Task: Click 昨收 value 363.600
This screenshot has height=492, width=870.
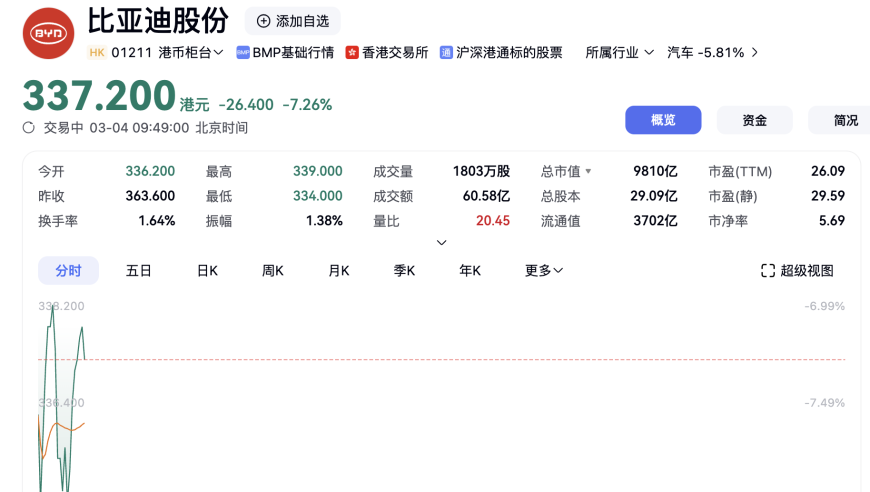Action: click(x=150, y=196)
